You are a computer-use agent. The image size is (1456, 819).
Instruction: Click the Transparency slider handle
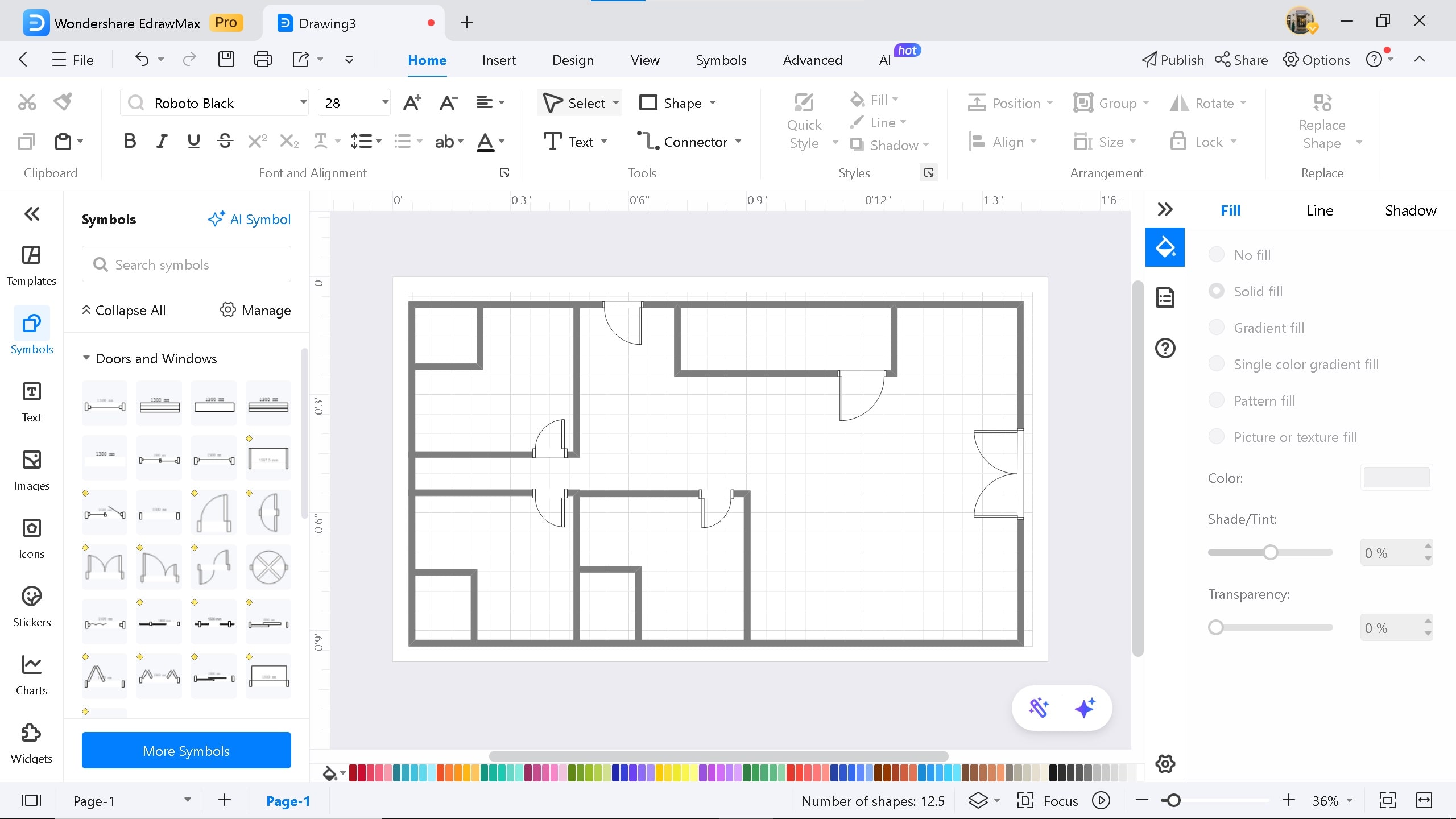tap(1215, 627)
